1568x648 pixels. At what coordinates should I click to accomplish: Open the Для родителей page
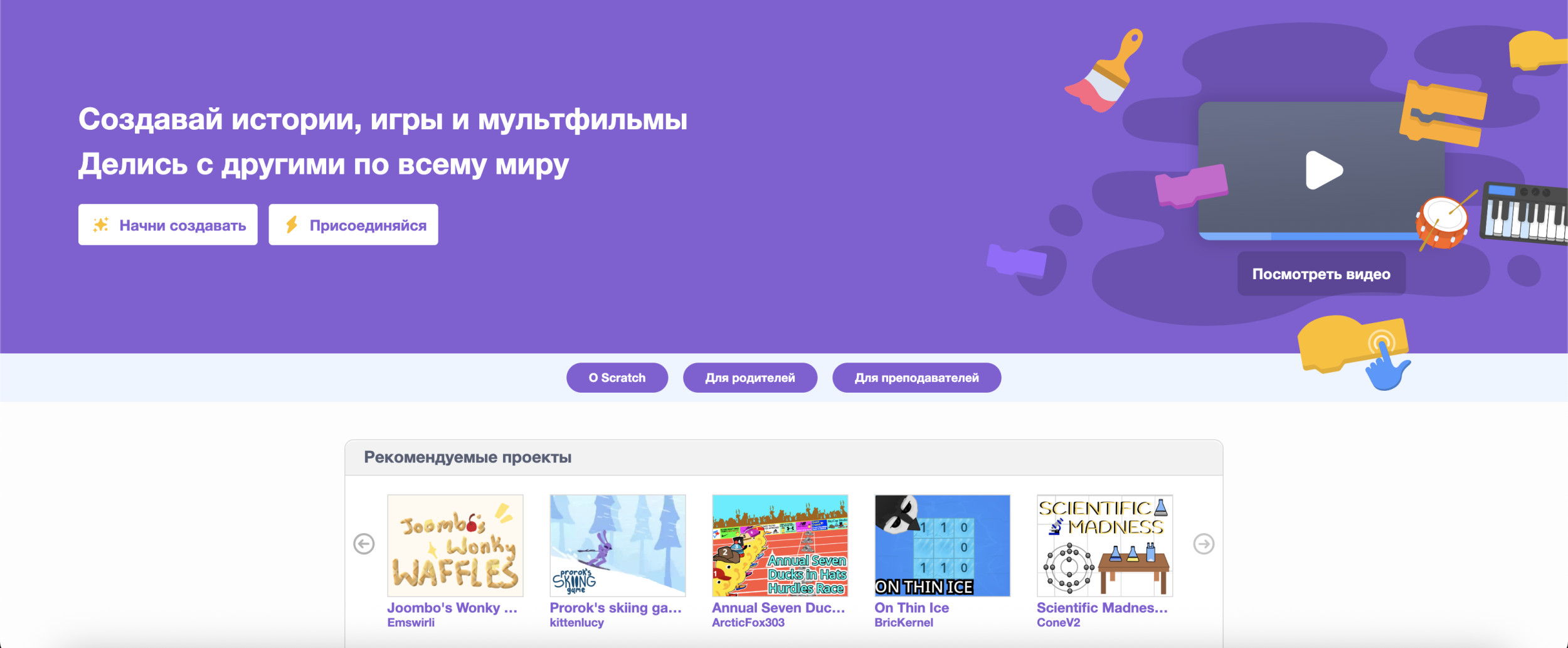(x=750, y=378)
